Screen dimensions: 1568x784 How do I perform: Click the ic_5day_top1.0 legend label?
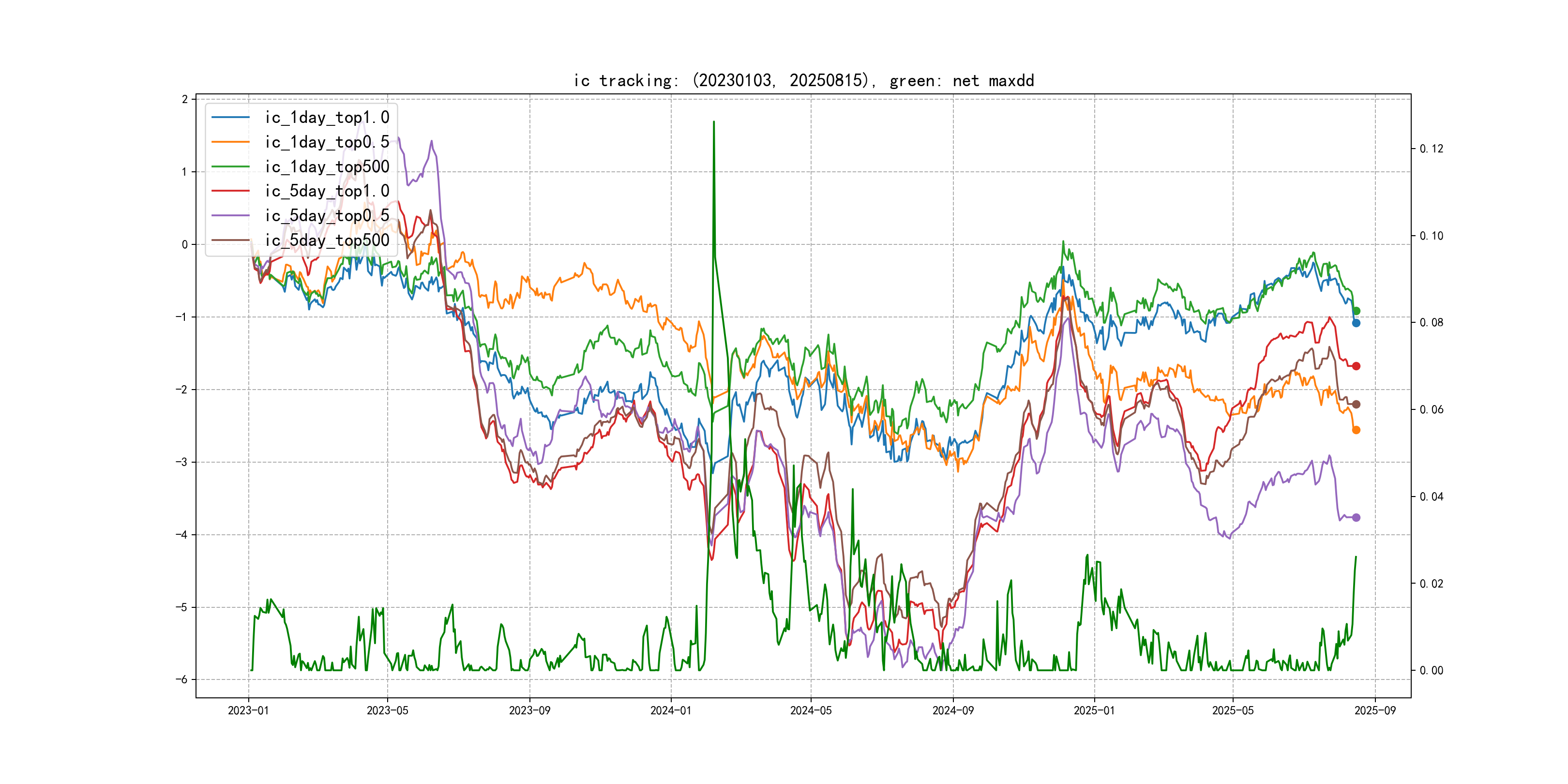click(x=327, y=191)
